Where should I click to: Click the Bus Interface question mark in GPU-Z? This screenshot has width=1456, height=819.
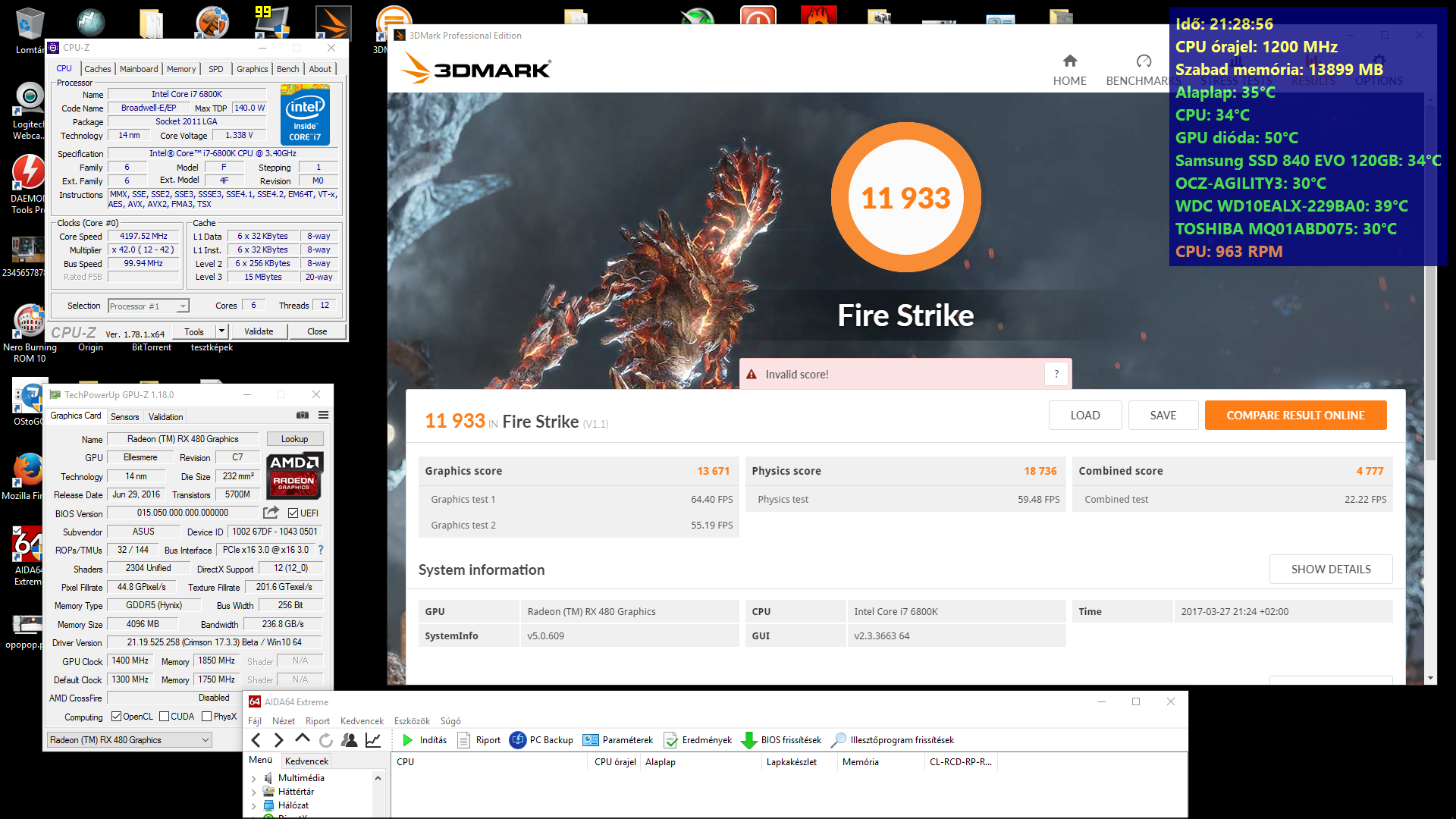(x=321, y=550)
